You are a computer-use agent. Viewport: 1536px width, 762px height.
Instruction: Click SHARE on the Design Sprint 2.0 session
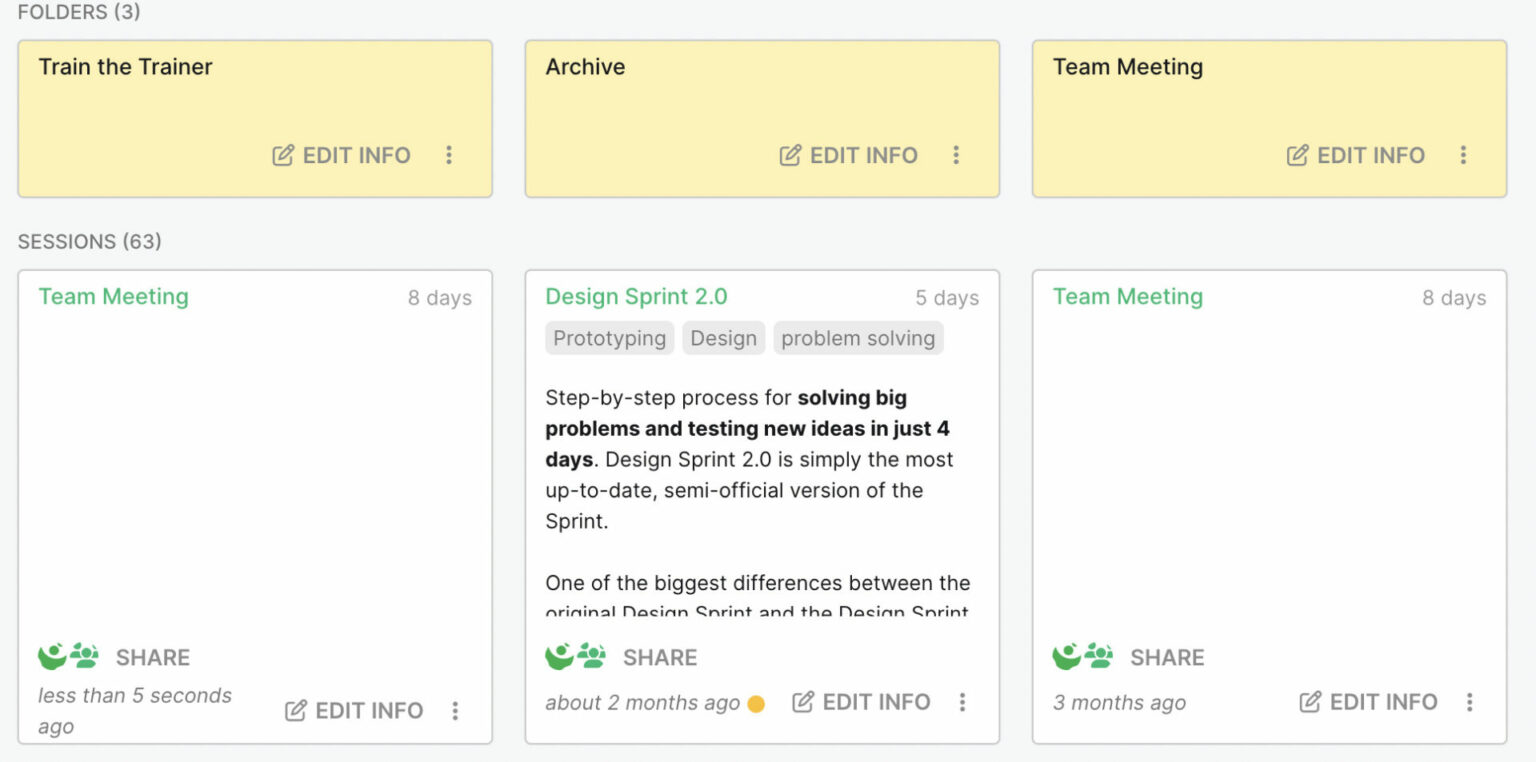(660, 657)
